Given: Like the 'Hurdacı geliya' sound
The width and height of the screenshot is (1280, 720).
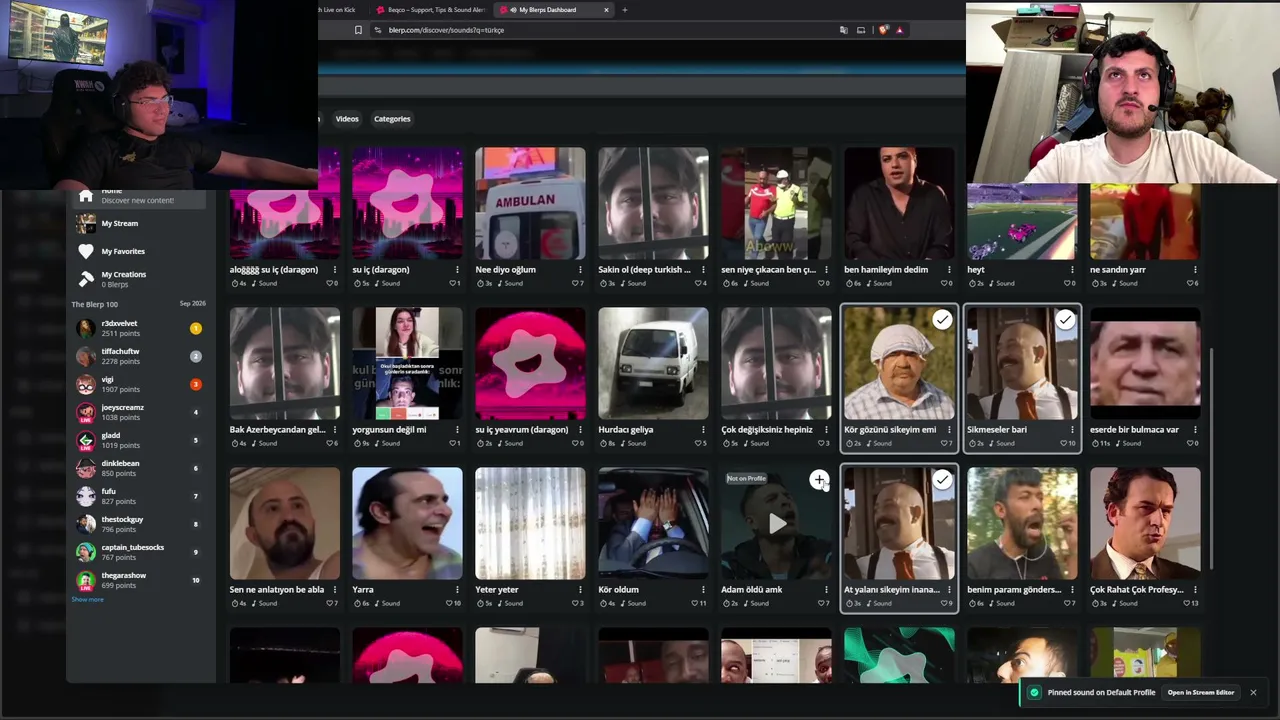Looking at the screenshot, I should point(697,443).
